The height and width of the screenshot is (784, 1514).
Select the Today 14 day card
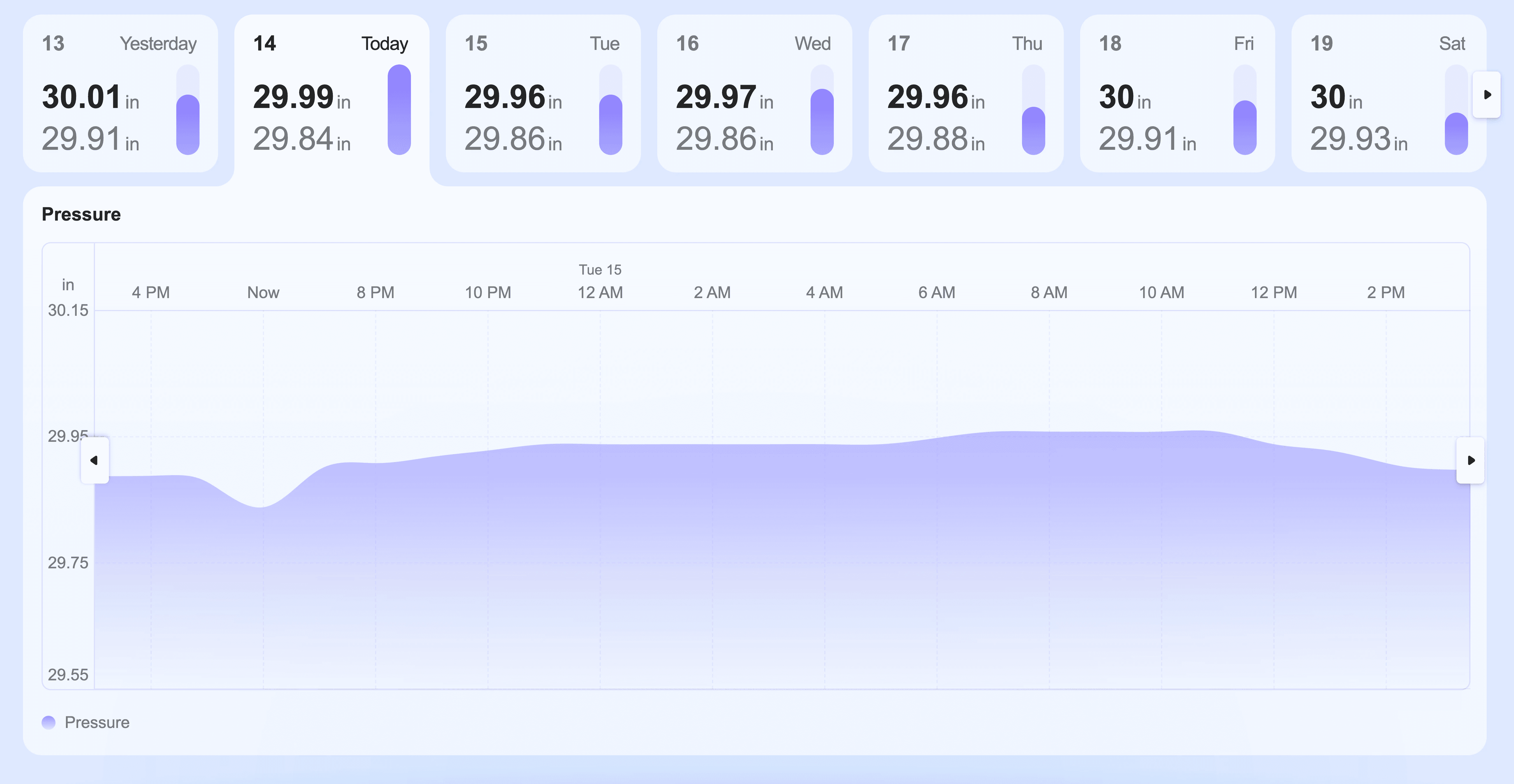click(331, 94)
